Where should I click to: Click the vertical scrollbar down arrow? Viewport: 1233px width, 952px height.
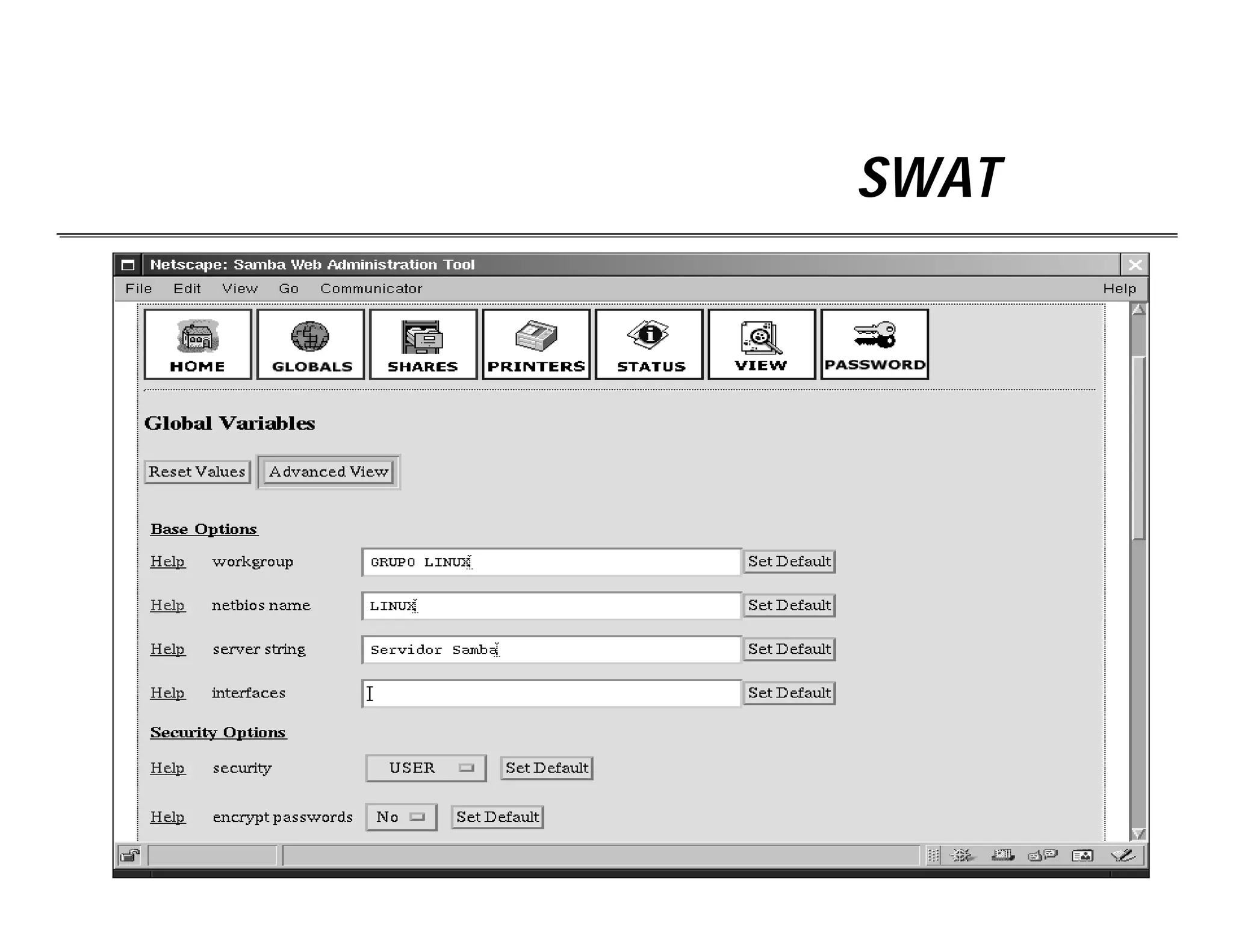coord(1138,833)
